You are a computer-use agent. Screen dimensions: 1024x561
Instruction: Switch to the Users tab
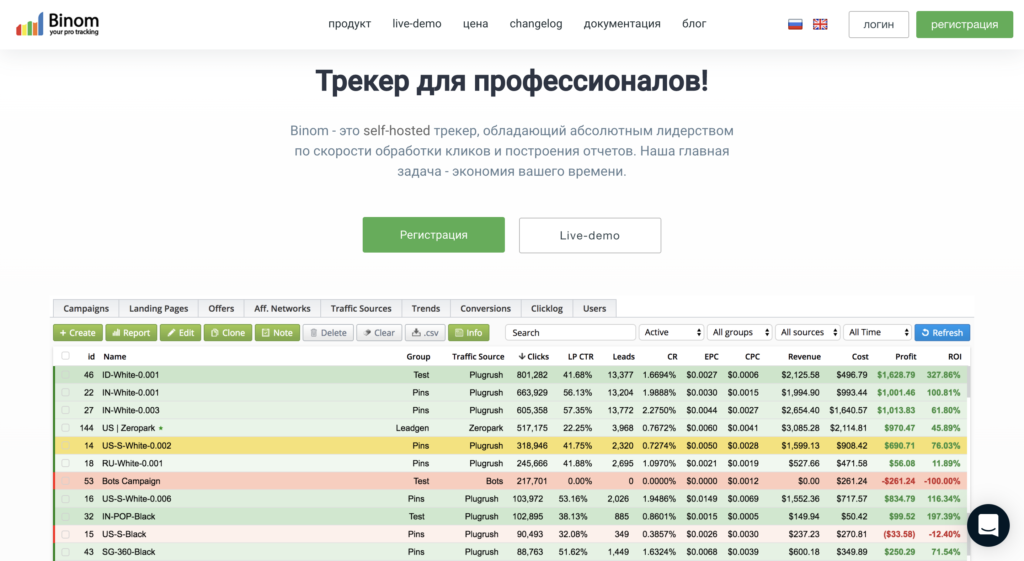click(594, 308)
